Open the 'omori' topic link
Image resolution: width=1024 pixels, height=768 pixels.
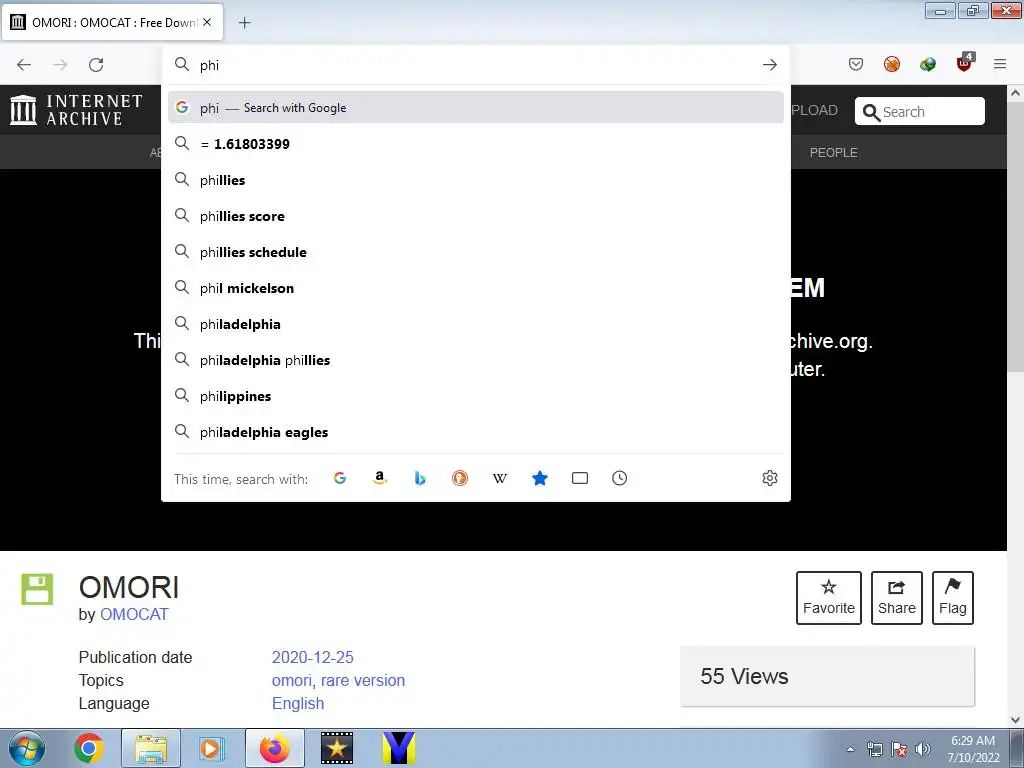291,680
